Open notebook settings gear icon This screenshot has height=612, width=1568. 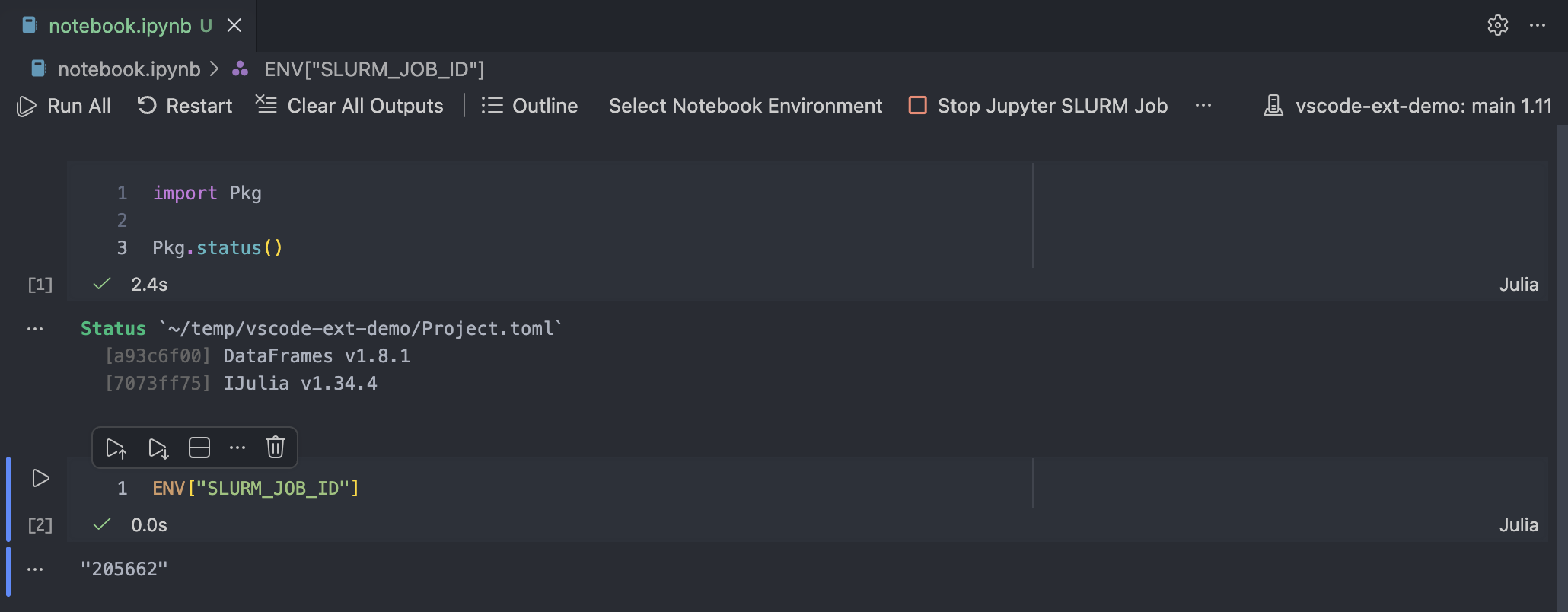(x=1497, y=25)
